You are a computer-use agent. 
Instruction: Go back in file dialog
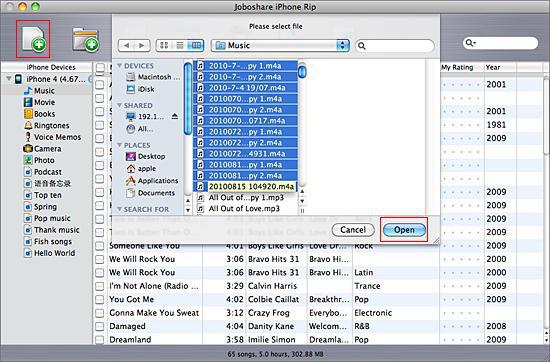pyautogui.click(x=126, y=45)
